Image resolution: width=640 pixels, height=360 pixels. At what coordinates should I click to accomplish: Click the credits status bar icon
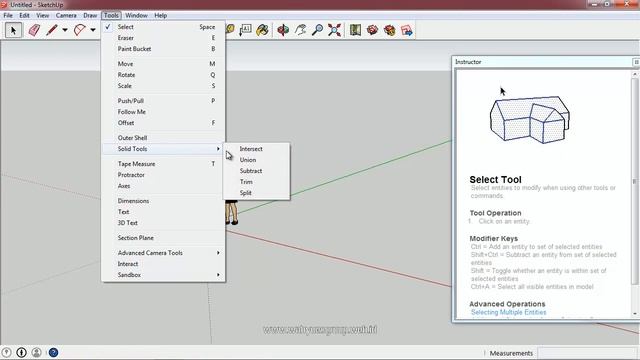coord(22,352)
